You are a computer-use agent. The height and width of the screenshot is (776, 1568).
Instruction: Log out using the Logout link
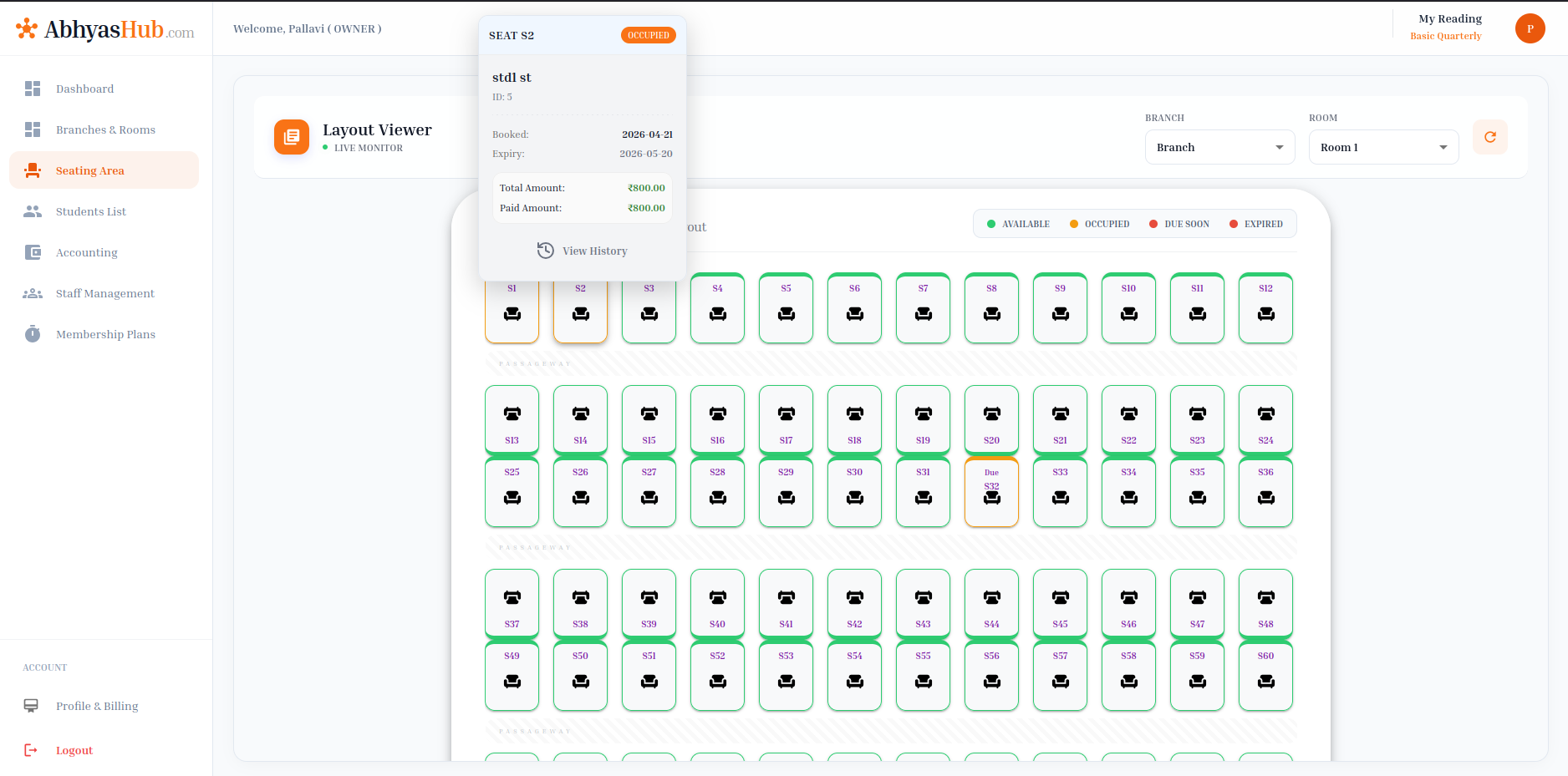pos(74,750)
